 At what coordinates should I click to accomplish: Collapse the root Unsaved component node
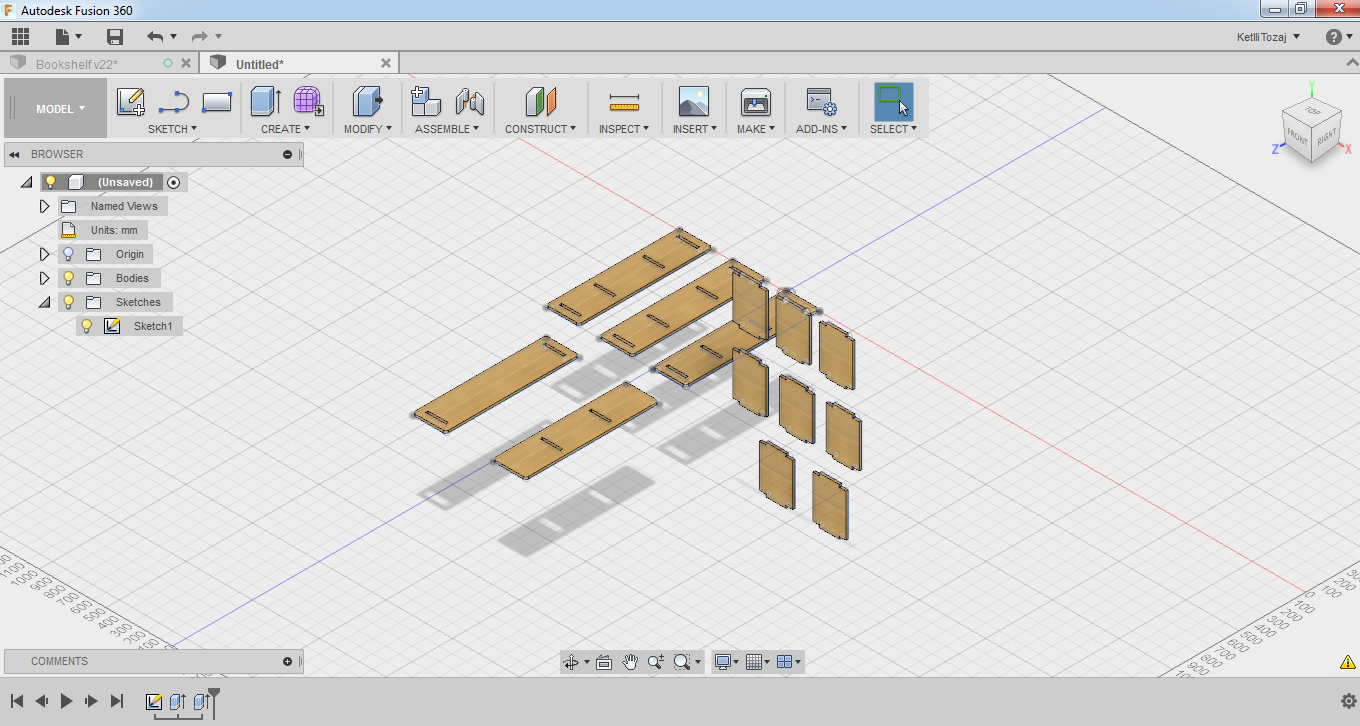click(26, 182)
